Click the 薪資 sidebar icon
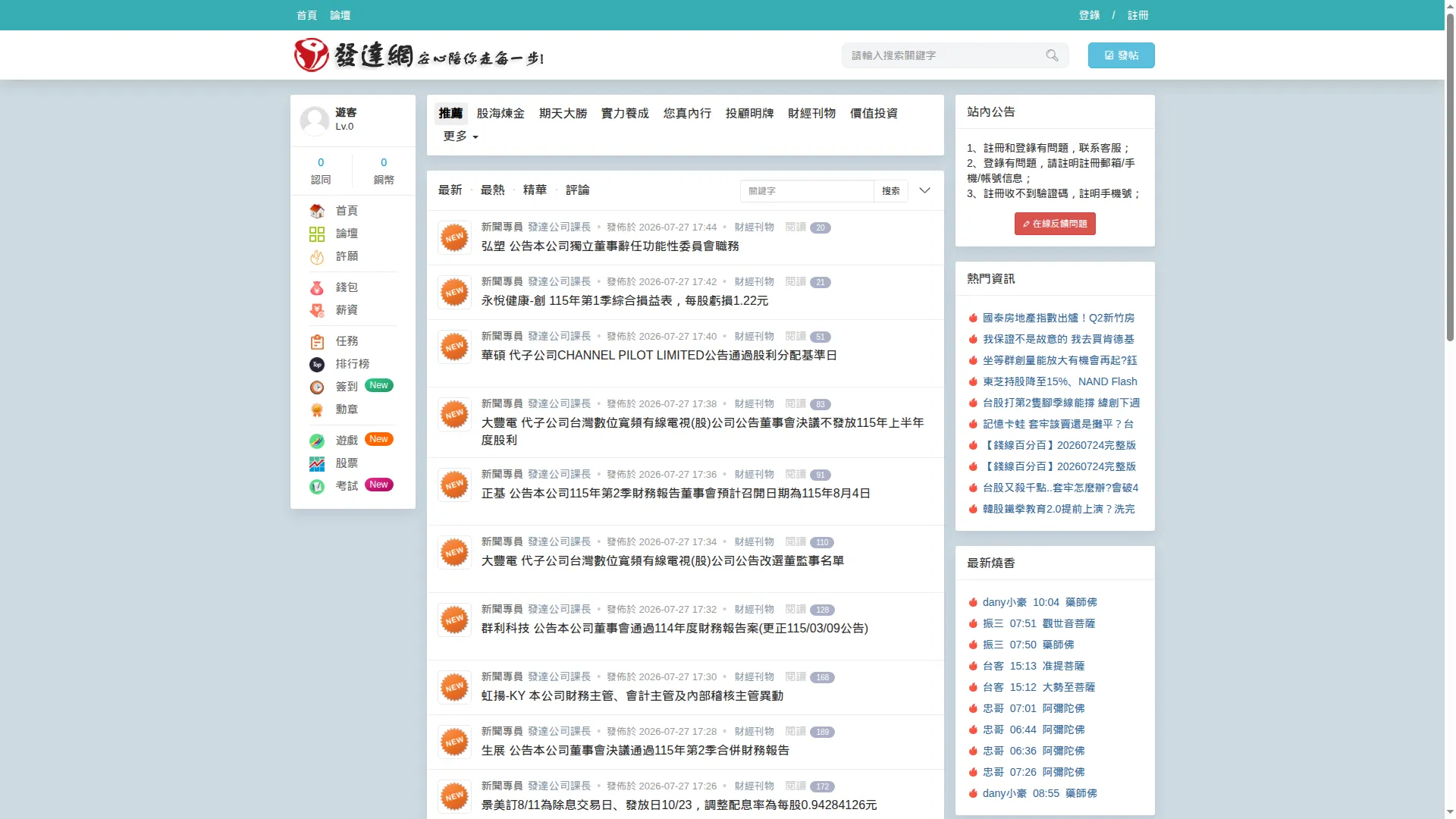This screenshot has height=819, width=1456. point(317,310)
